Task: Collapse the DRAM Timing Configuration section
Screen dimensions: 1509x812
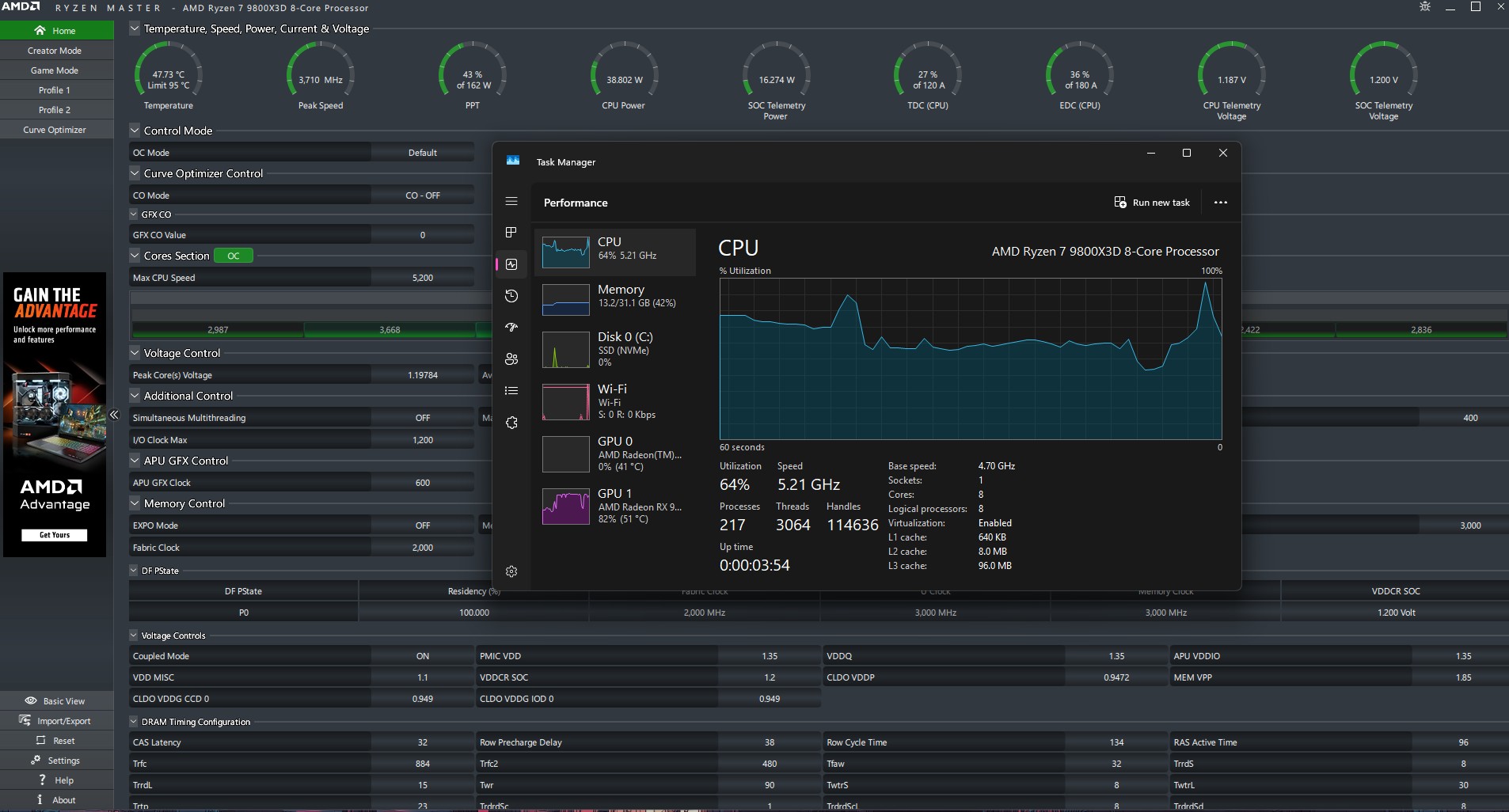Action: (x=134, y=722)
